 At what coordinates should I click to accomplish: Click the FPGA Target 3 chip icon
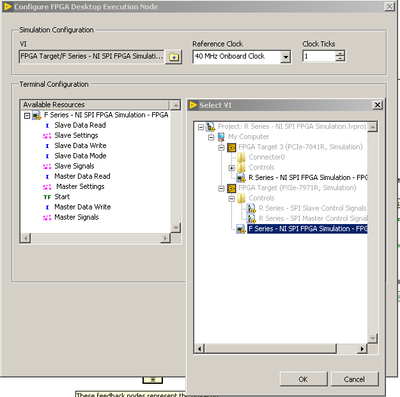(231, 147)
